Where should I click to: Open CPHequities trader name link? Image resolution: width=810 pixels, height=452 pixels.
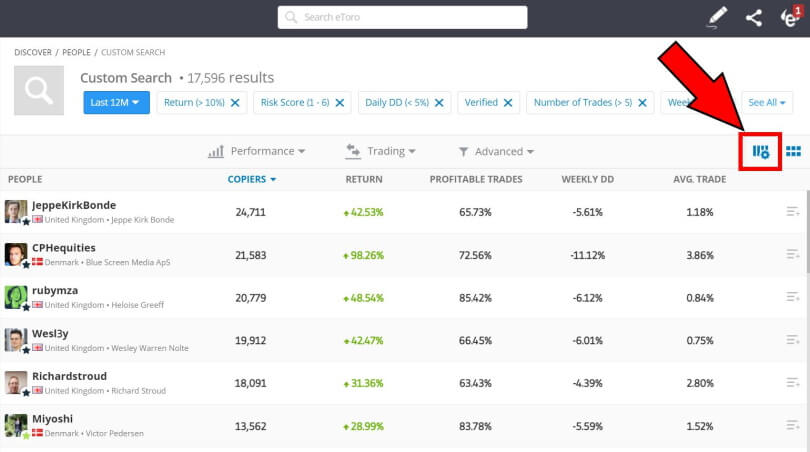(x=64, y=248)
